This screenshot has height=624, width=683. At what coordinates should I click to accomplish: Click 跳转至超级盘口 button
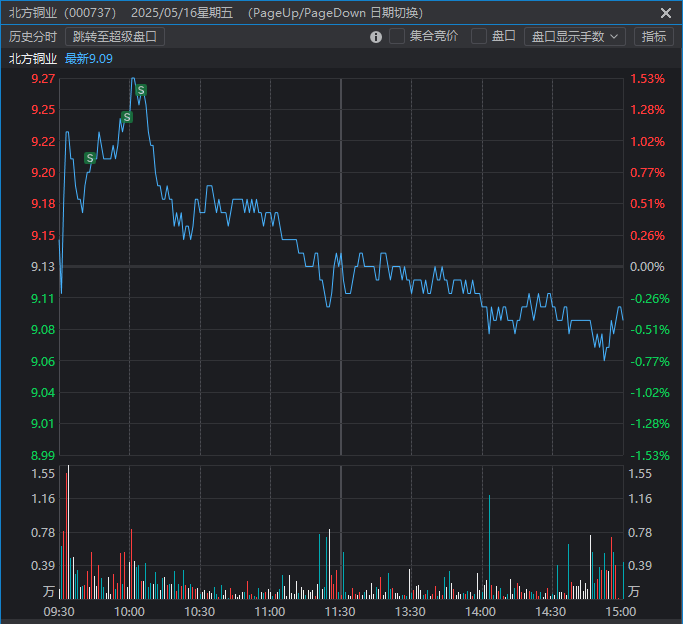115,37
